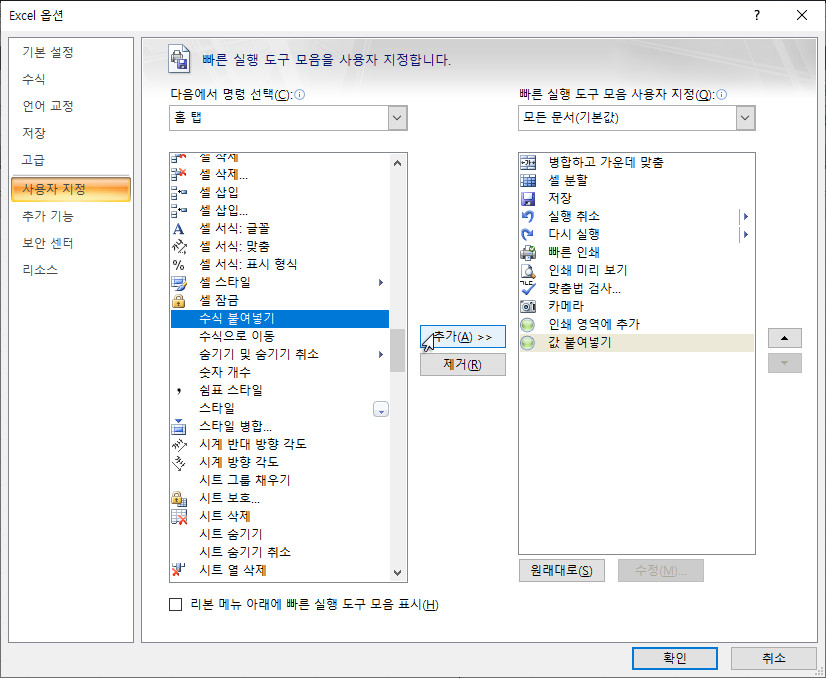Expand the 셀 스타일 submenu arrow
Screen dimensions: 826x678
pos(381,283)
